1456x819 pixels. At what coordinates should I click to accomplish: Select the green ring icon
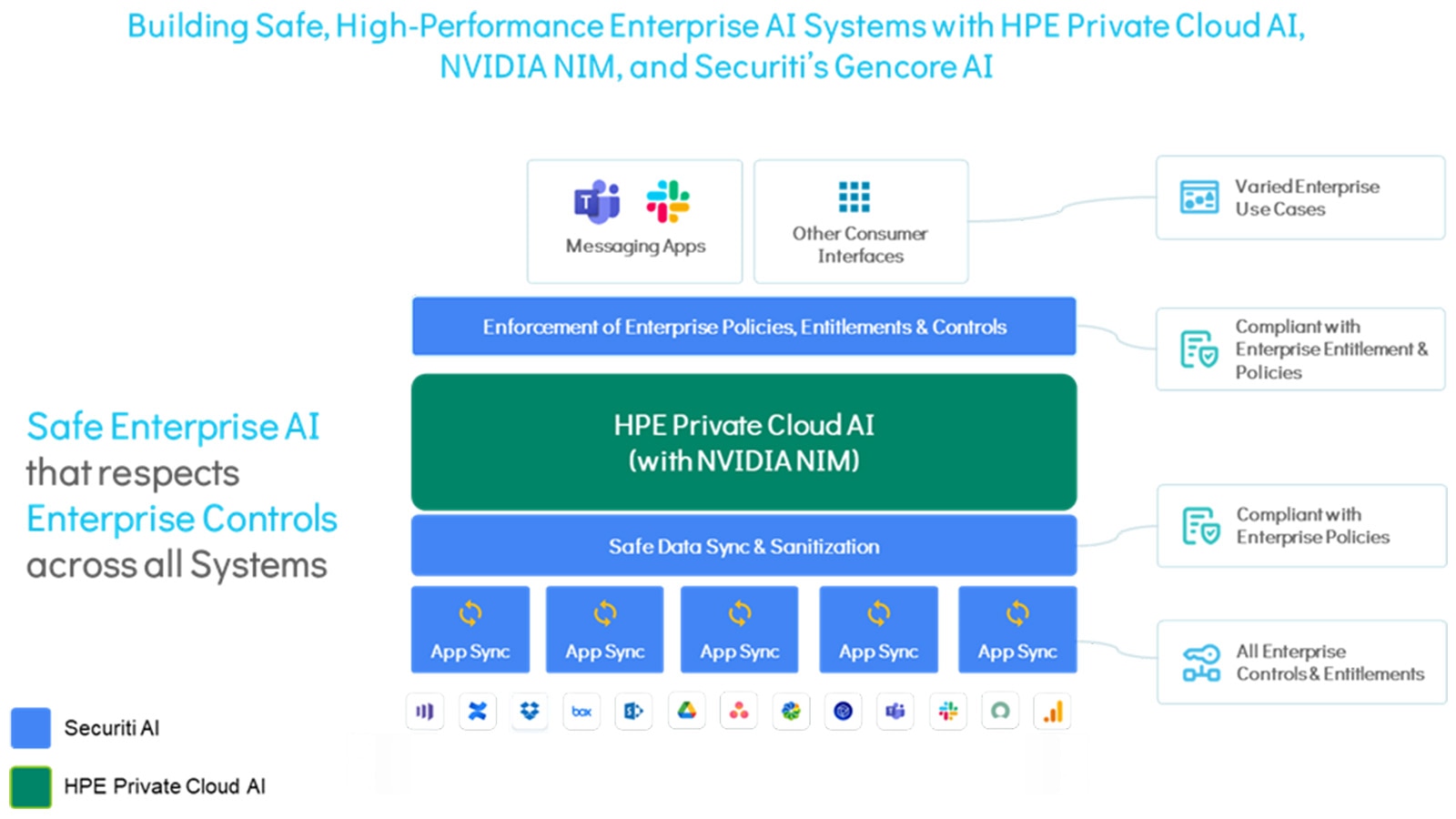(x=1000, y=712)
